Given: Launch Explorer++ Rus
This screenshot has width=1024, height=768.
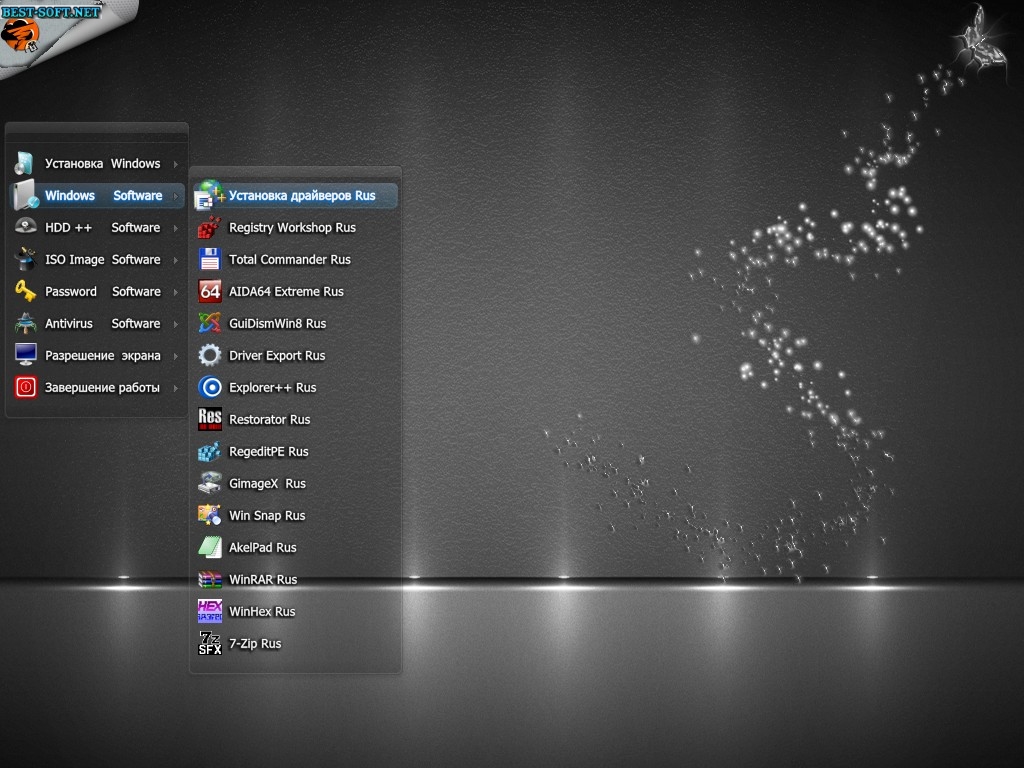Looking at the screenshot, I should click(295, 387).
